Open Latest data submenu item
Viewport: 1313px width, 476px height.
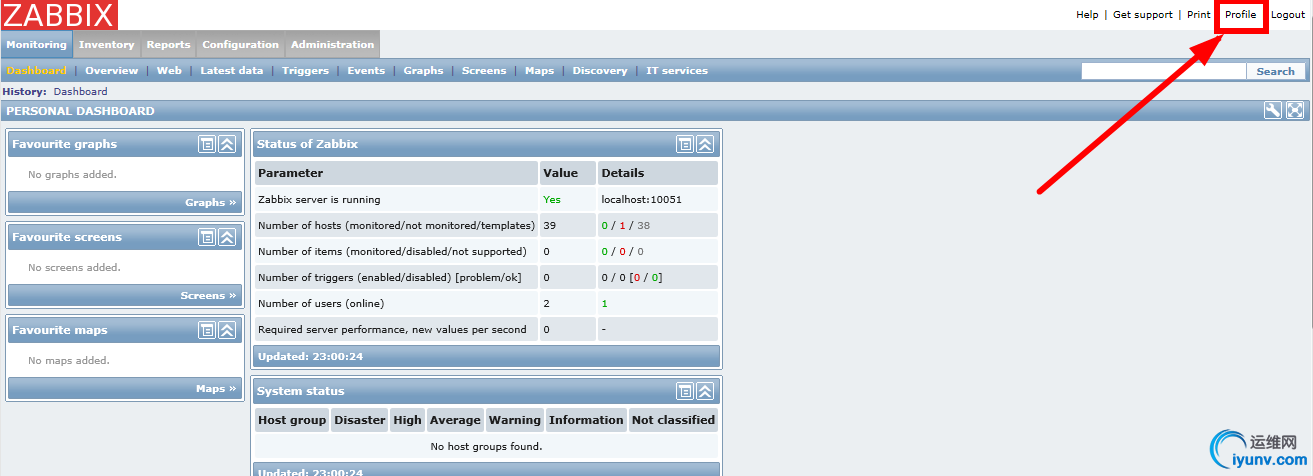pyautogui.click(x=231, y=71)
